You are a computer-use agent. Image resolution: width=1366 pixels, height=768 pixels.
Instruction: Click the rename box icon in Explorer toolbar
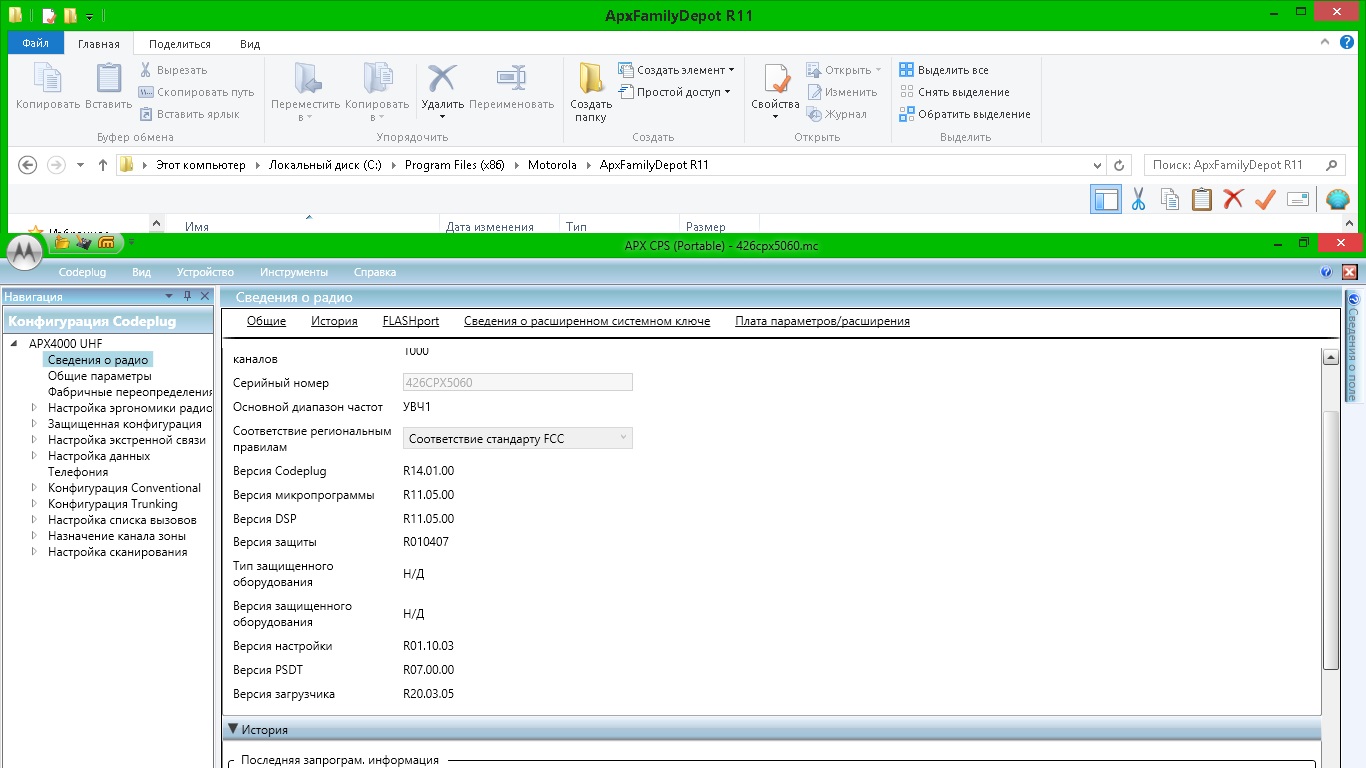(1298, 199)
